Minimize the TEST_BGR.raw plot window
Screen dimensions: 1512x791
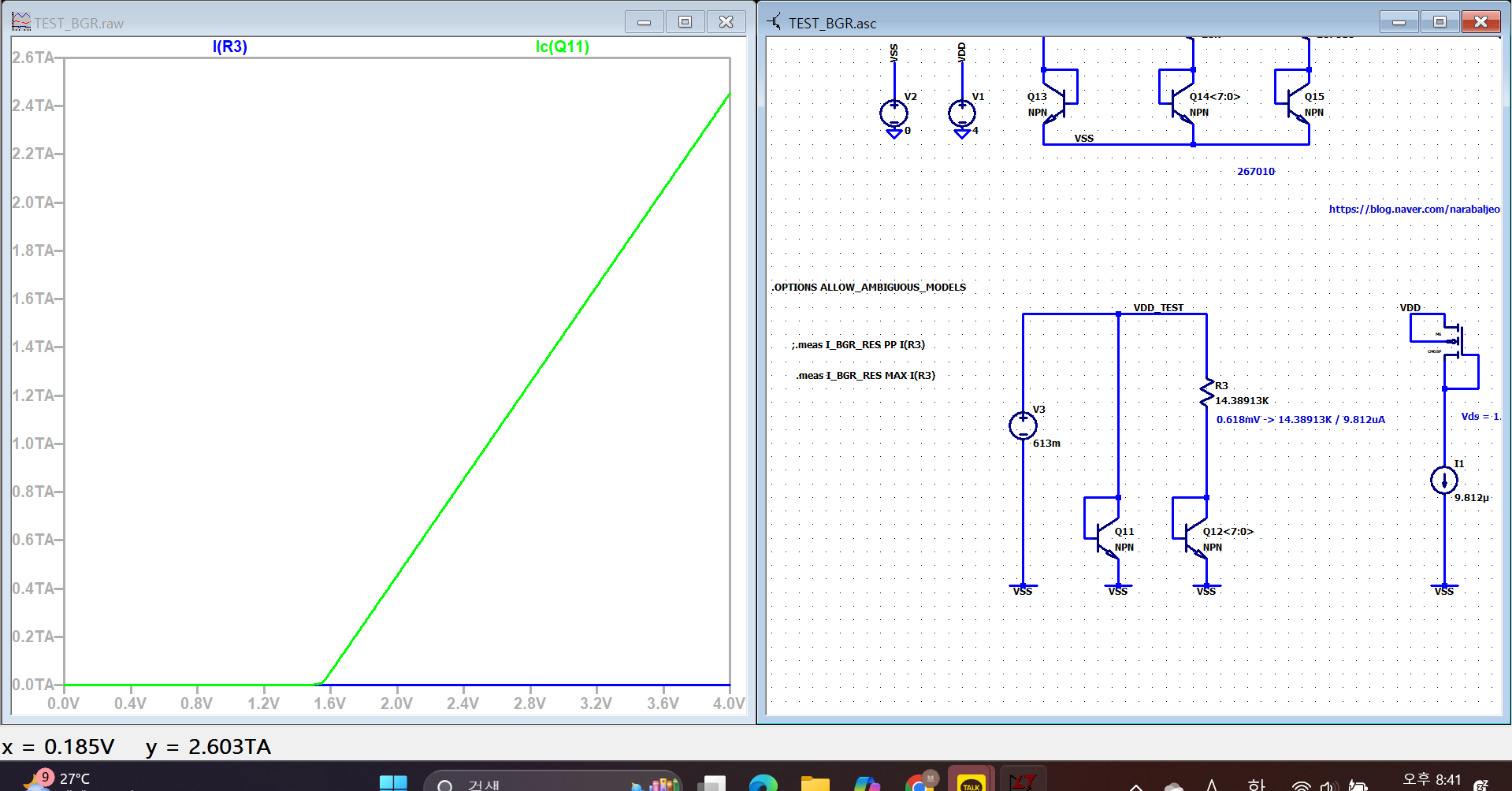pyautogui.click(x=645, y=22)
